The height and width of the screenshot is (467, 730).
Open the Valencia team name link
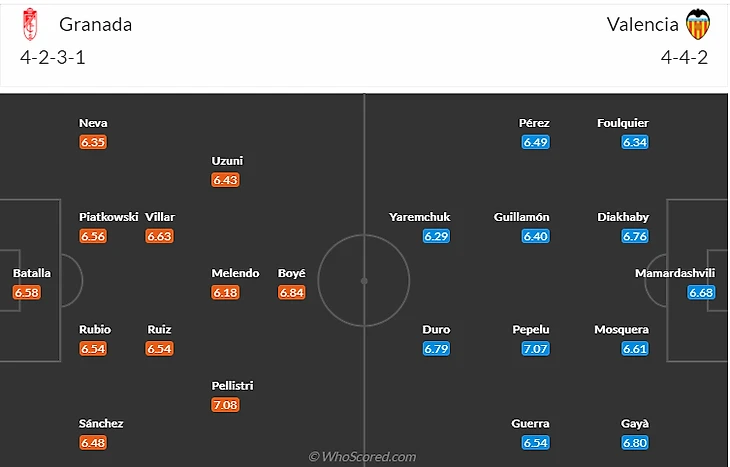[642, 25]
